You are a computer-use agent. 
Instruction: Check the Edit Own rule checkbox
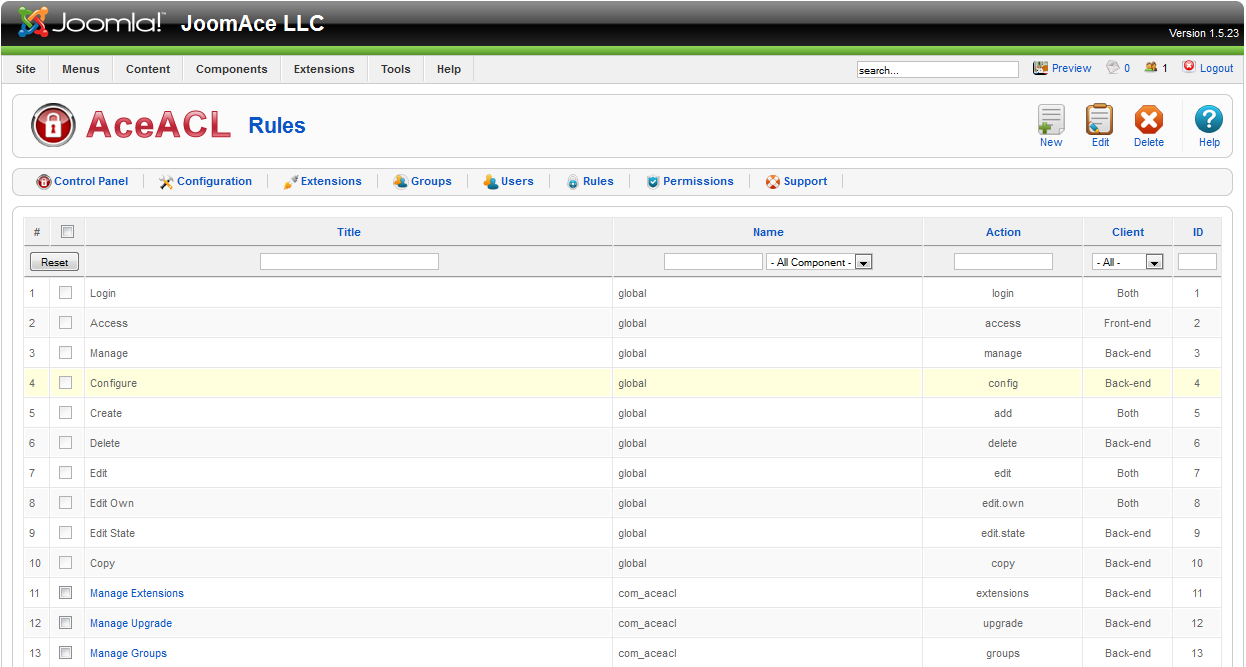click(x=66, y=503)
